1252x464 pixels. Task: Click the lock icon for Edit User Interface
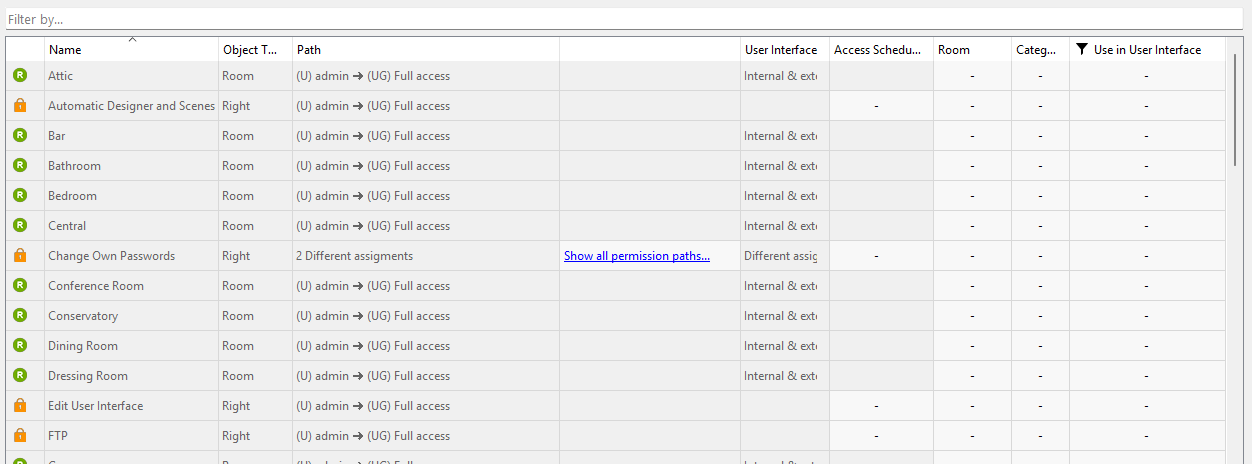pyautogui.click(x=20, y=406)
